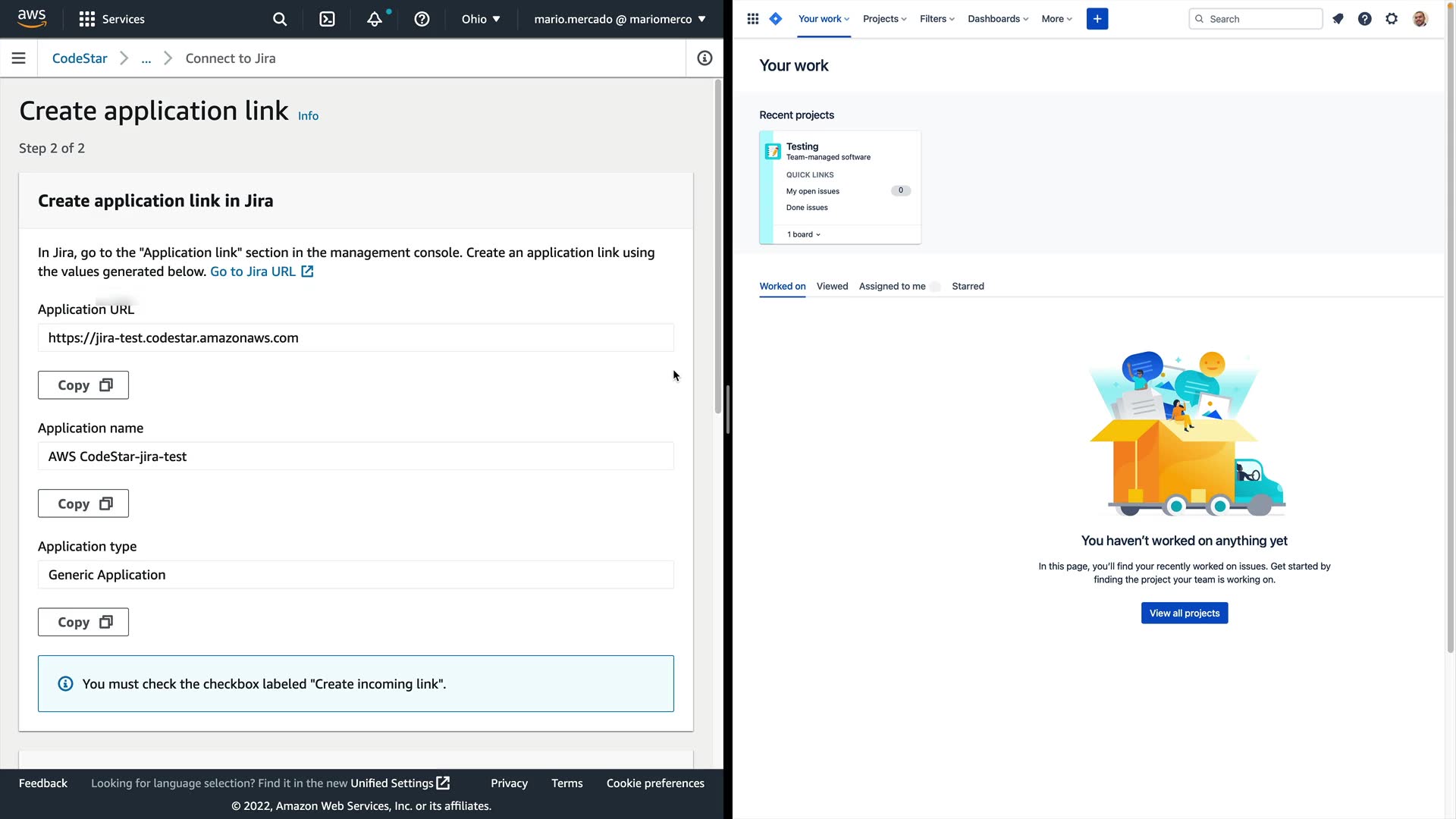Open the Jira app switcher grid
The width and height of the screenshot is (1456, 819).
(x=752, y=19)
